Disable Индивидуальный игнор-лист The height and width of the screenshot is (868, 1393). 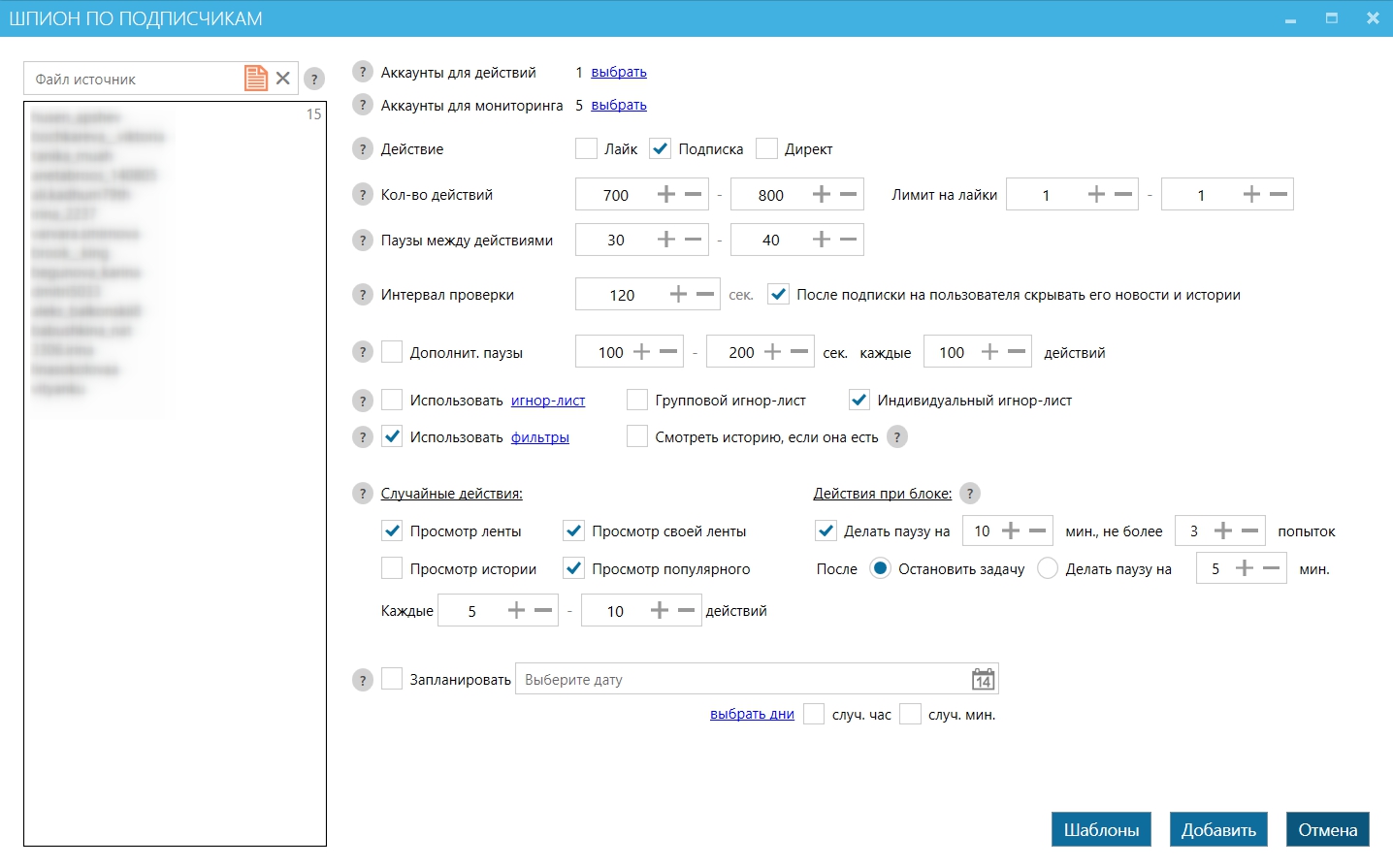click(x=859, y=400)
